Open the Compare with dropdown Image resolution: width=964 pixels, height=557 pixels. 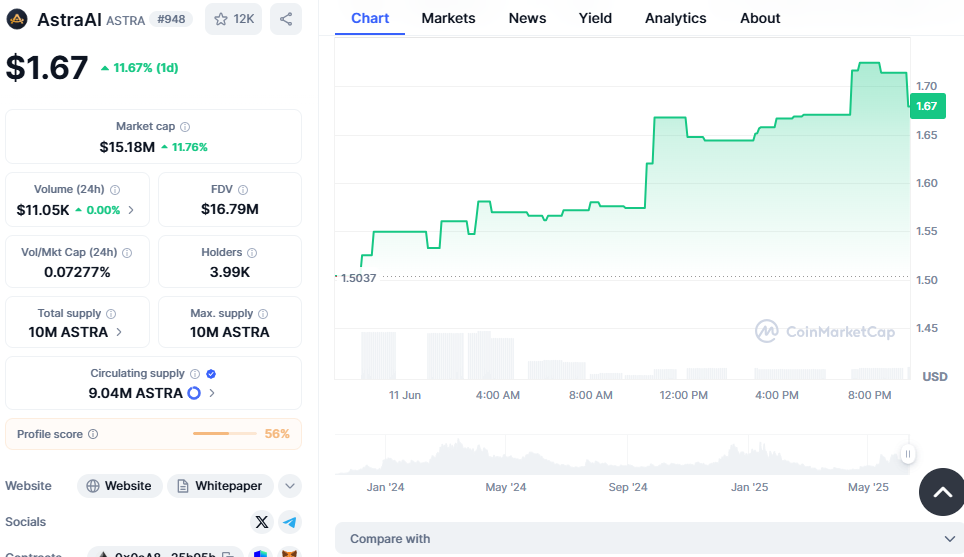click(x=649, y=539)
